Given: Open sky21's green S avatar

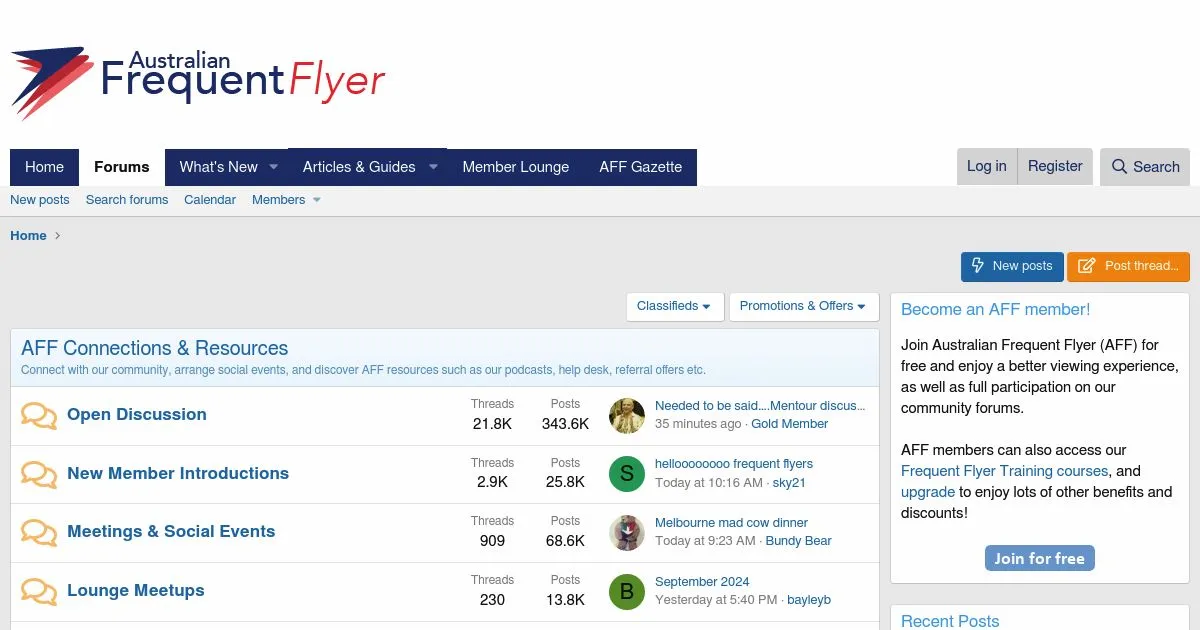Looking at the screenshot, I should pos(627,474).
